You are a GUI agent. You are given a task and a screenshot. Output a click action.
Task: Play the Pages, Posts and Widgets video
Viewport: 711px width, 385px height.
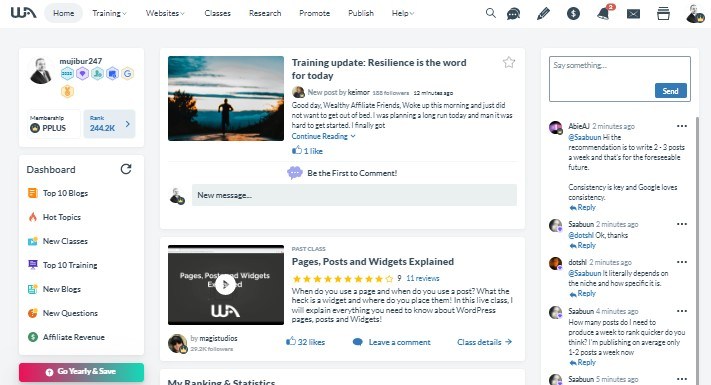(225, 285)
